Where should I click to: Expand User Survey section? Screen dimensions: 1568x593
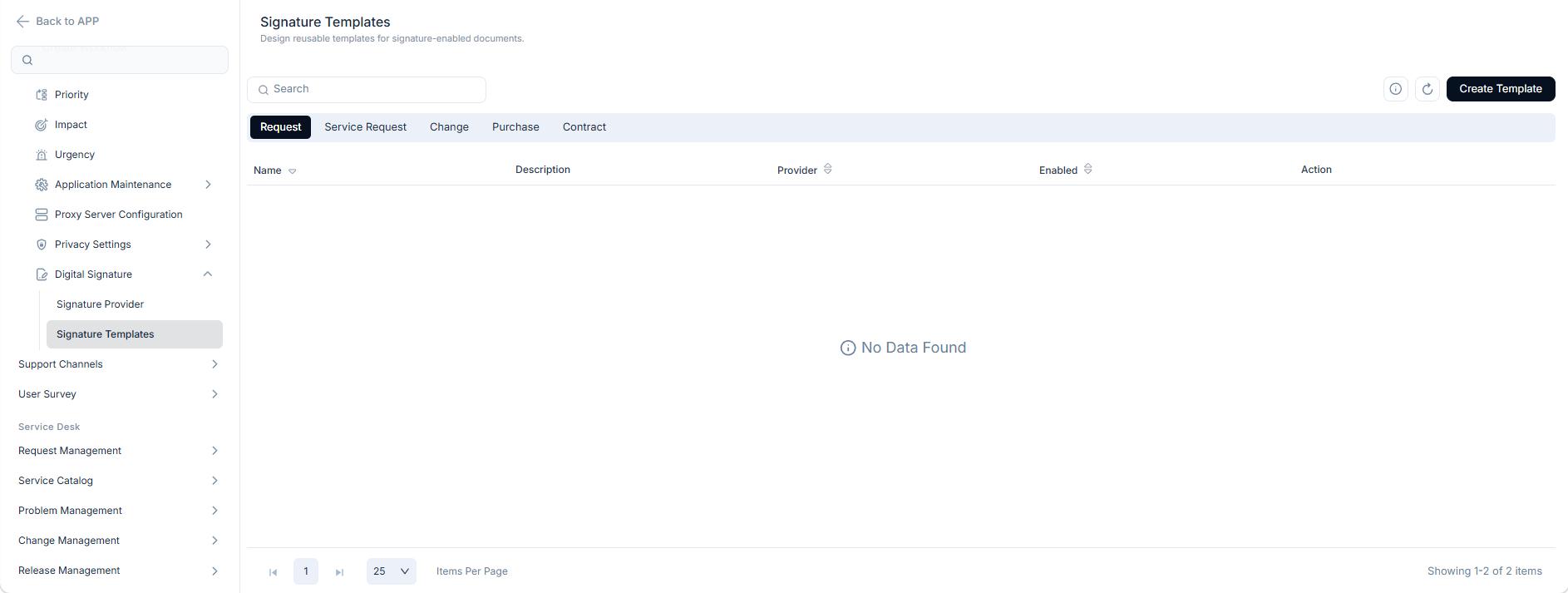[x=214, y=394]
